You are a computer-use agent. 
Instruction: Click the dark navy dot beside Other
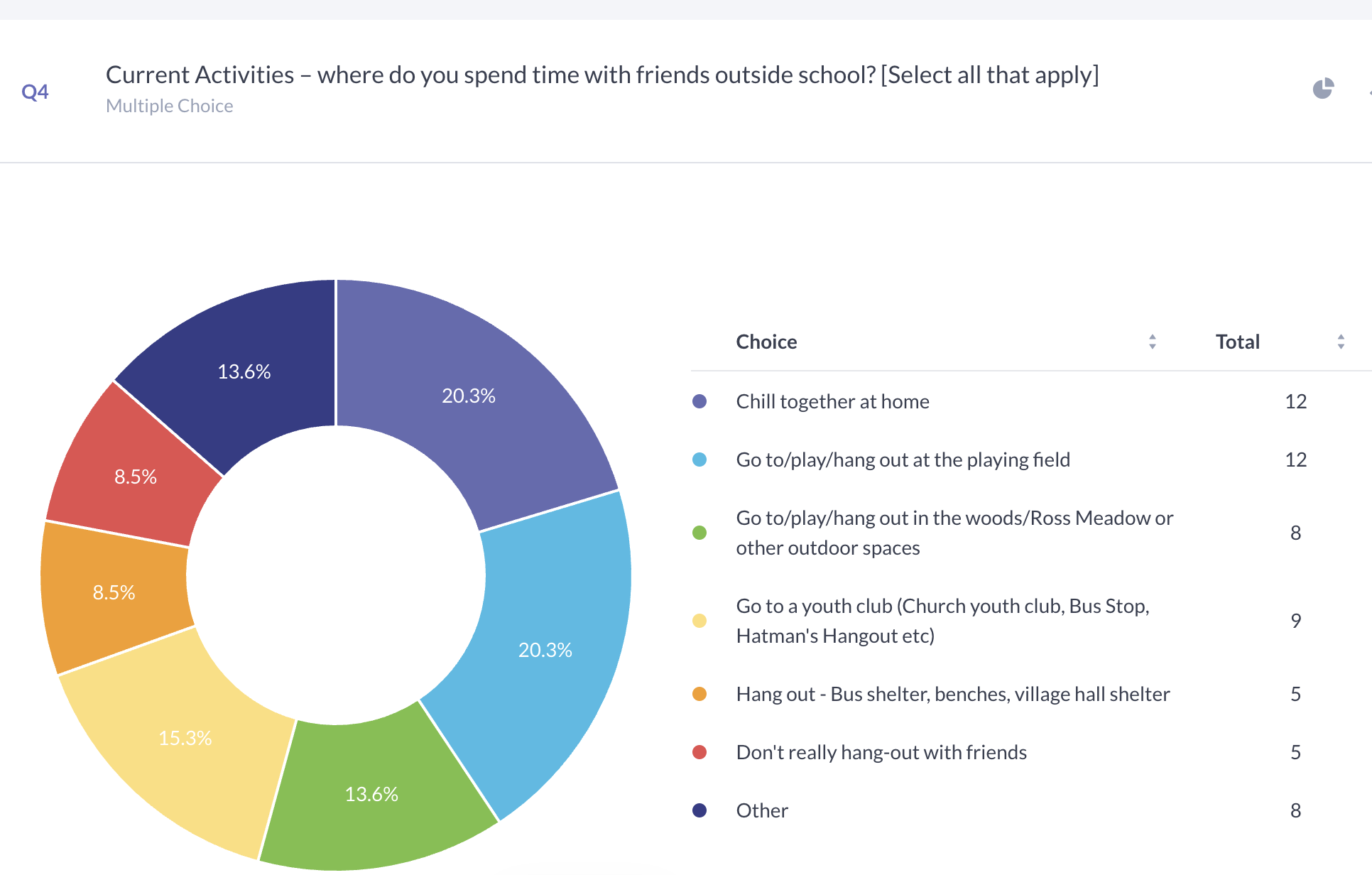pos(699,810)
